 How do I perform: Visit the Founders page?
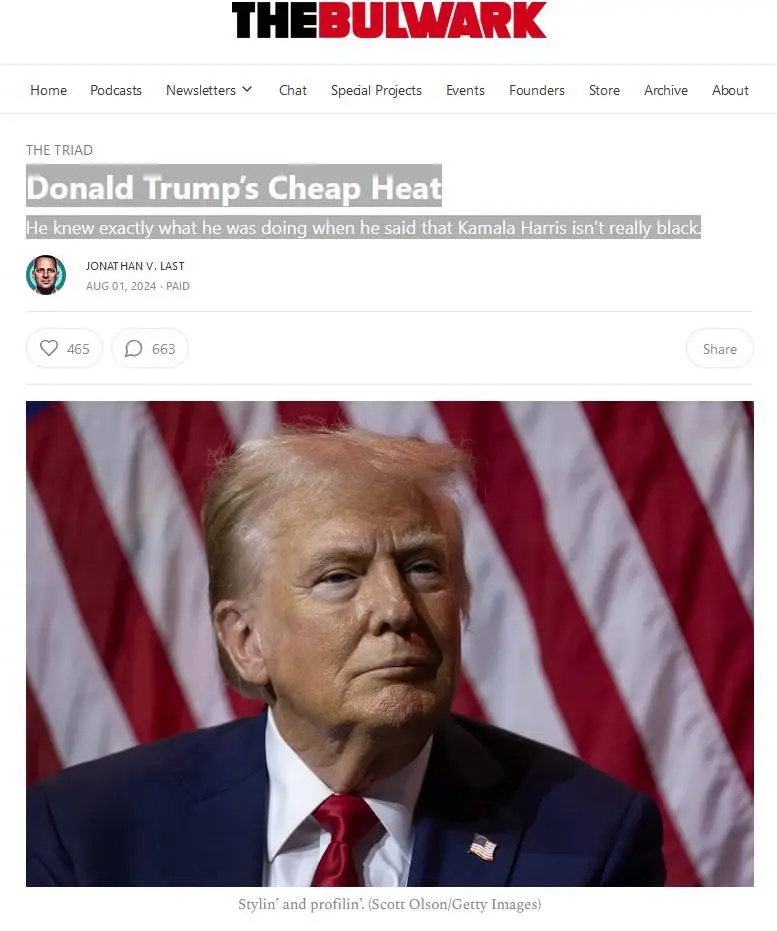click(x=537, y=90)
